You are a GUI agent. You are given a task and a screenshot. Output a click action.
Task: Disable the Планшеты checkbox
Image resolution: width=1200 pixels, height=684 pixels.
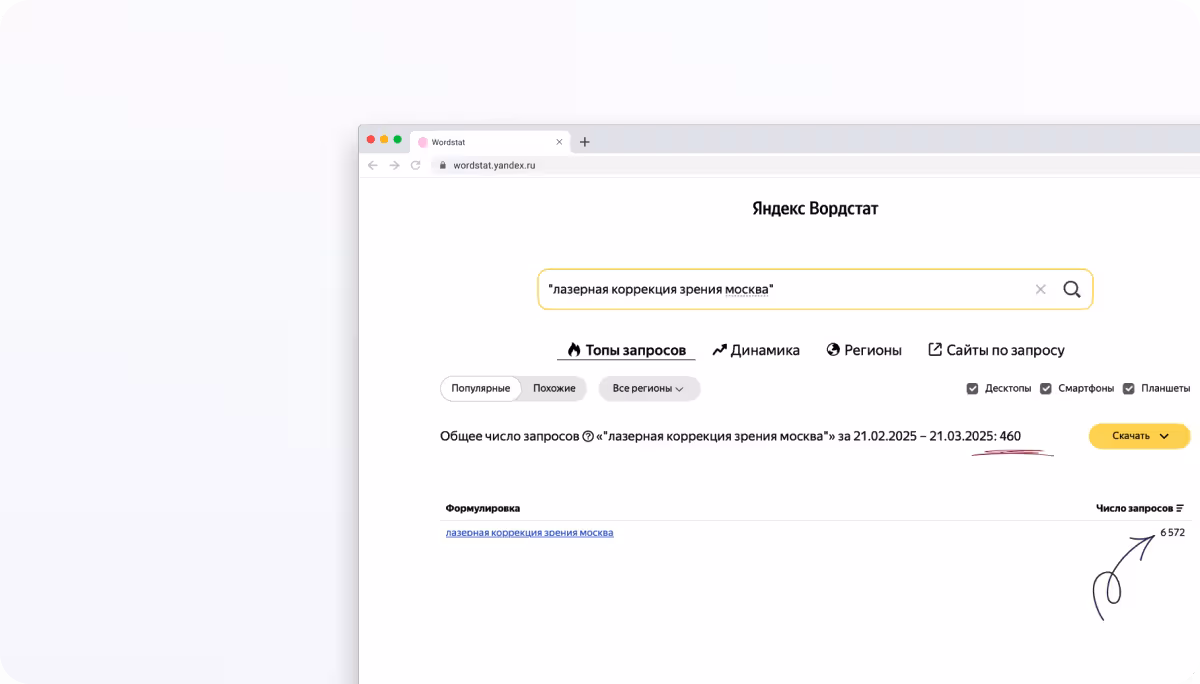[1129, 389]
